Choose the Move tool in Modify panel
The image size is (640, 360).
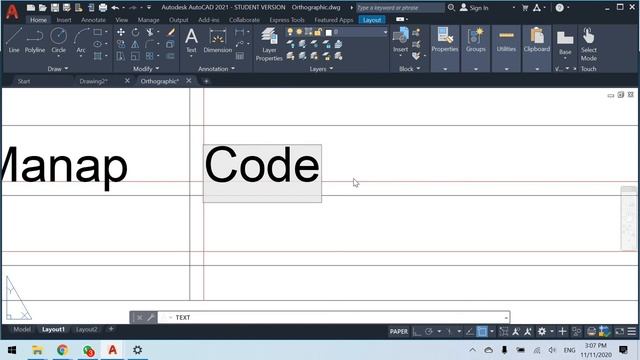coord(121,32)
